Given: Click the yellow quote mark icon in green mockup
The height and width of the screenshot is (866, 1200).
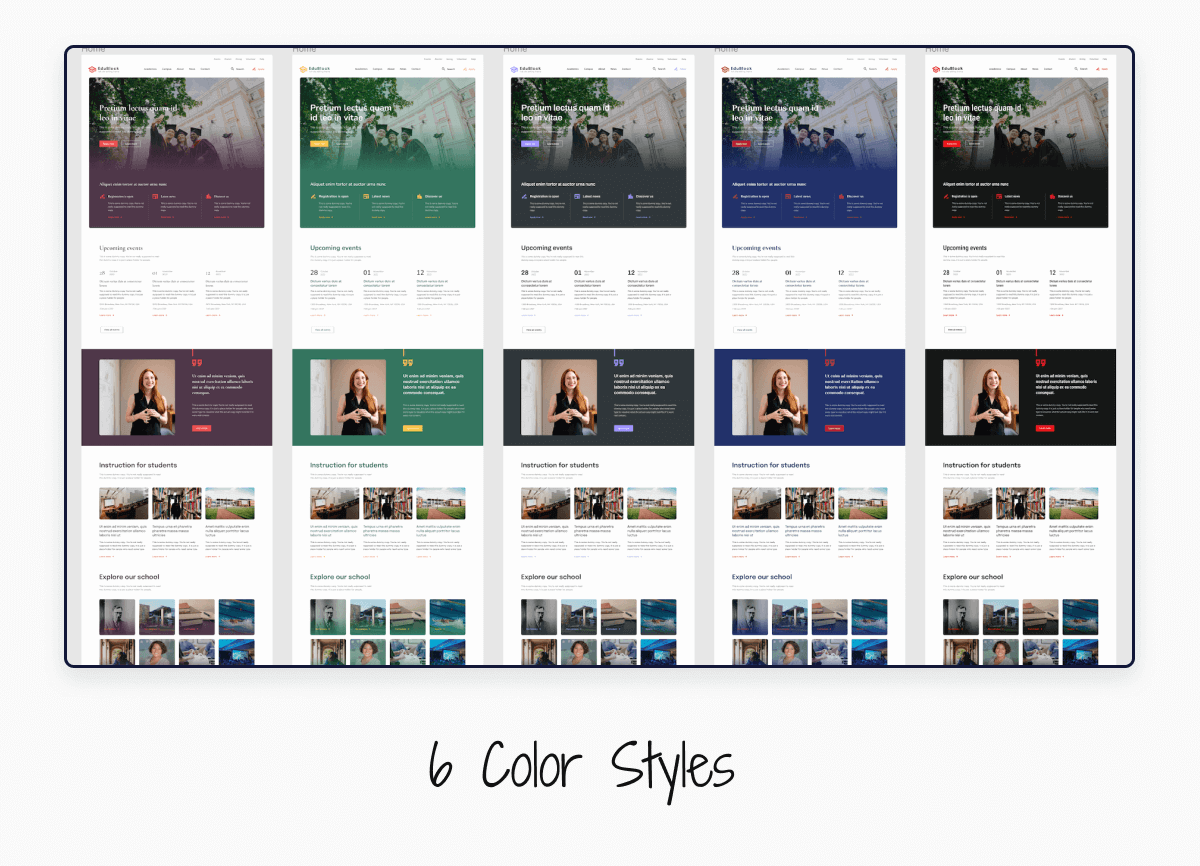Looking at the screenshot, I should pyautogui.click(x=408, y=362).
